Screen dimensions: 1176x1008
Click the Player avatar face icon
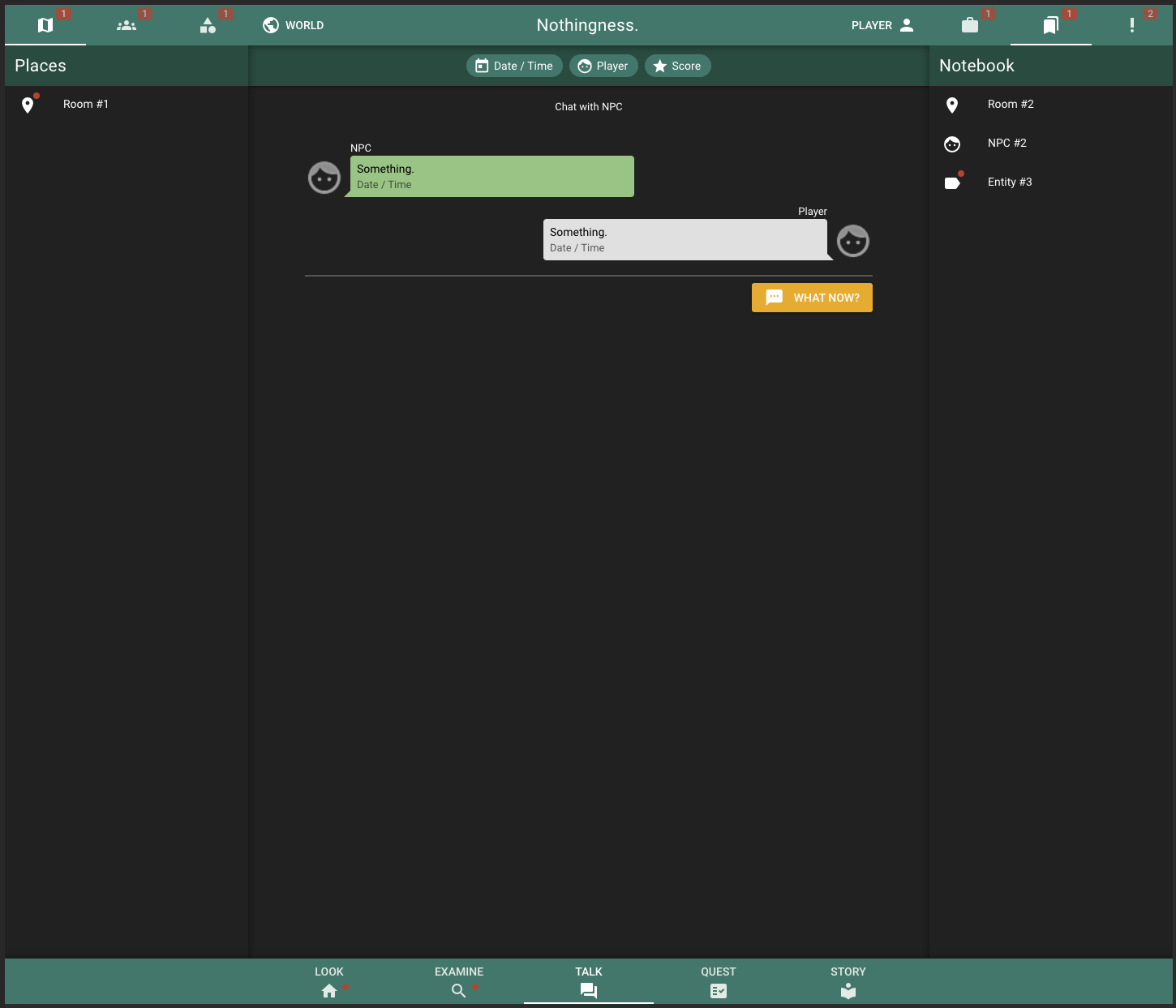point(853,241)
